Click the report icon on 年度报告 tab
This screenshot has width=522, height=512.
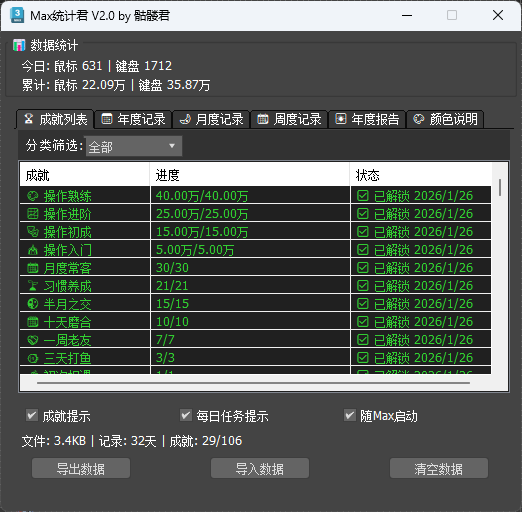click(x=341, y=119)
